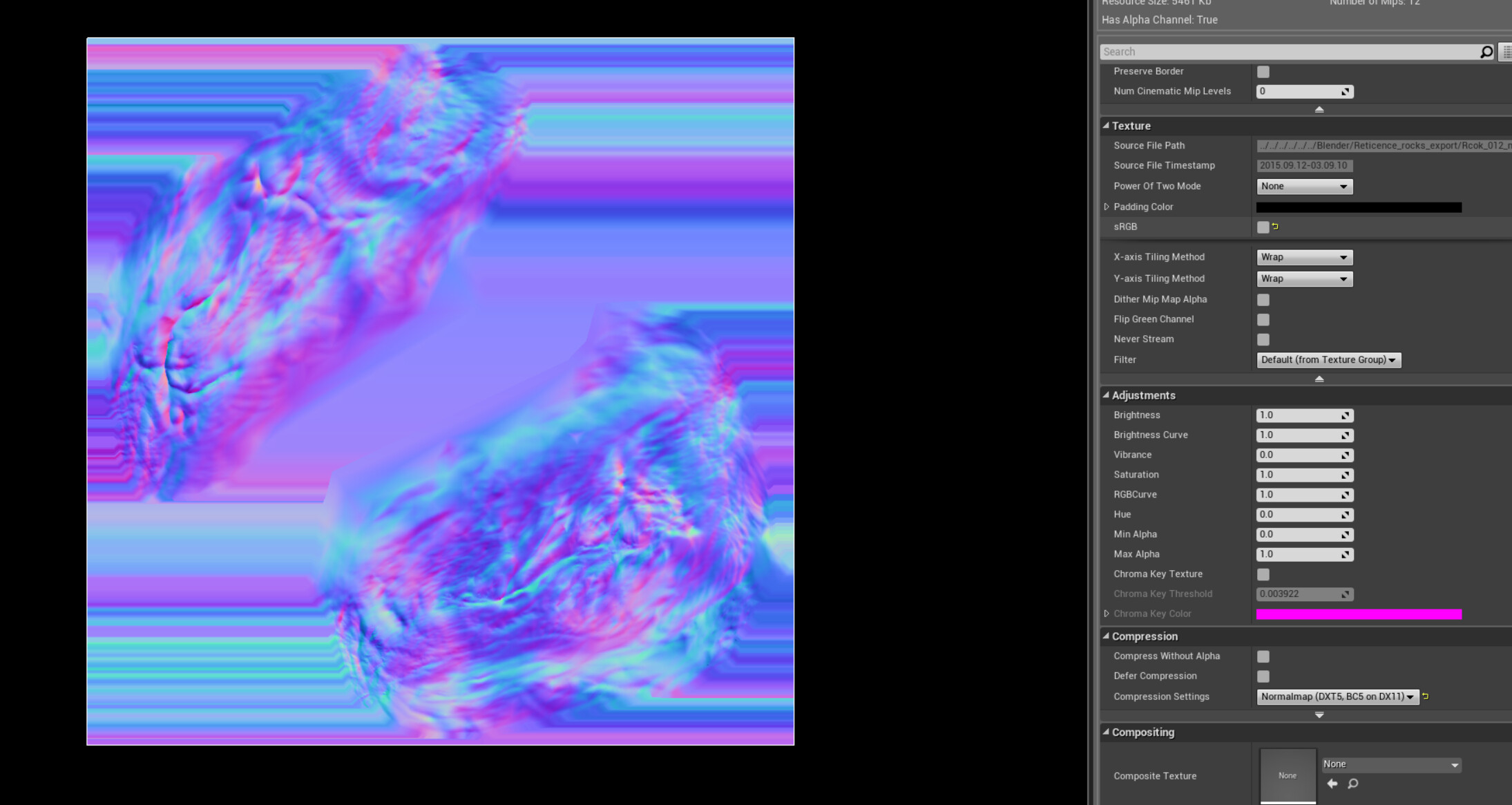Toggle Dither Mip Map Alpha checkbox
The height and width of the screenshot is (805, 1512).
click(1263, 300)
